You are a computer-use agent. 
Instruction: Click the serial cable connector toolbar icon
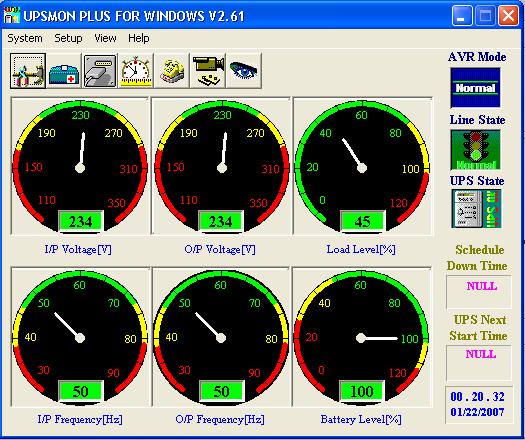tap(100, 71)
